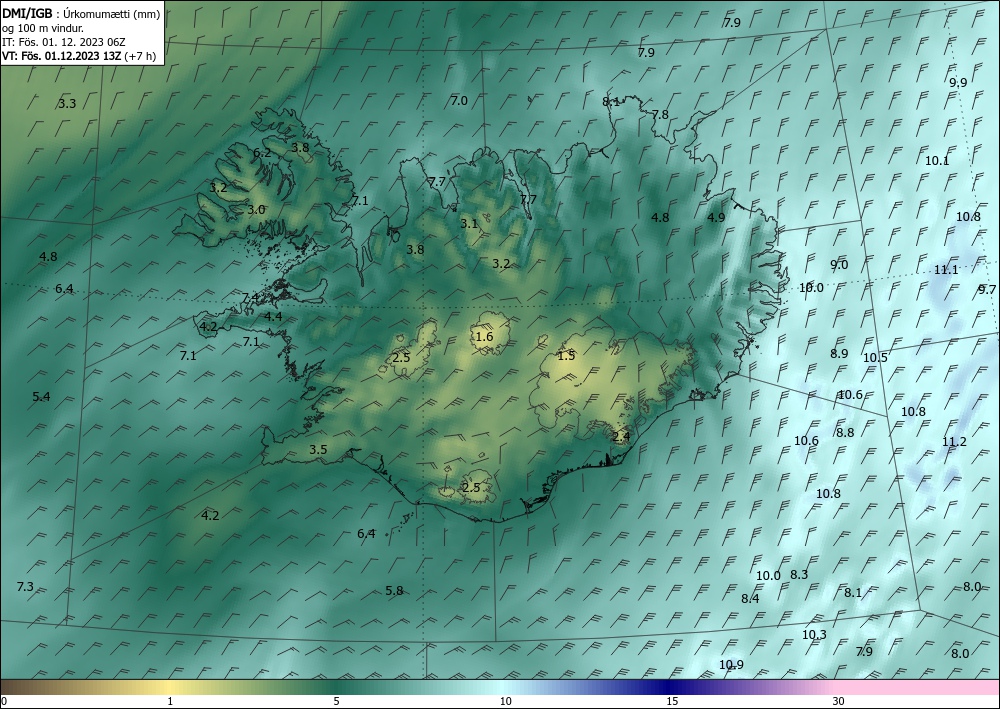Click the 15 tick label on the color scale
The height and width of the screenshot is (709, 1000).
[x=672, y=701]
